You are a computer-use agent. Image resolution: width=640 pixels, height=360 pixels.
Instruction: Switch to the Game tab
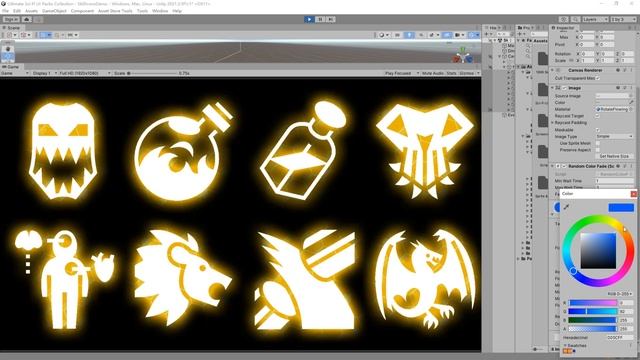(x=11, y=67)
